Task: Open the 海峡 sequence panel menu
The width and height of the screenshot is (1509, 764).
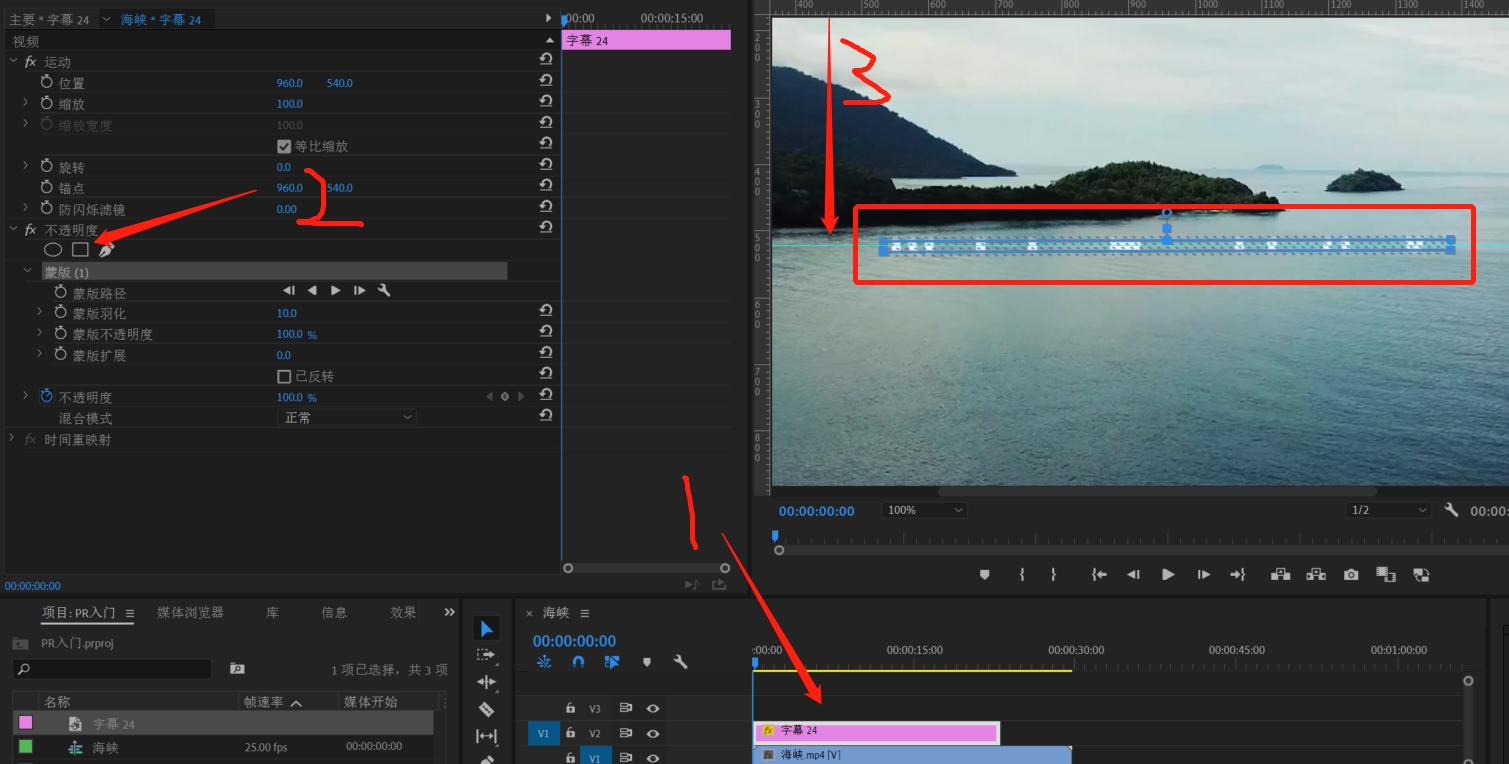Action: (x=585, y=613)
